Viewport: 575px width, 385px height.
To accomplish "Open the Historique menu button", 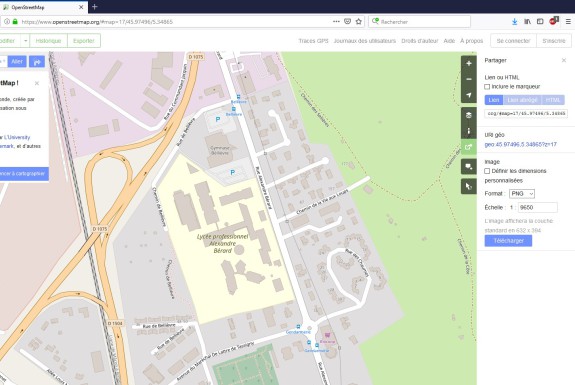I will tap(48, 41).
